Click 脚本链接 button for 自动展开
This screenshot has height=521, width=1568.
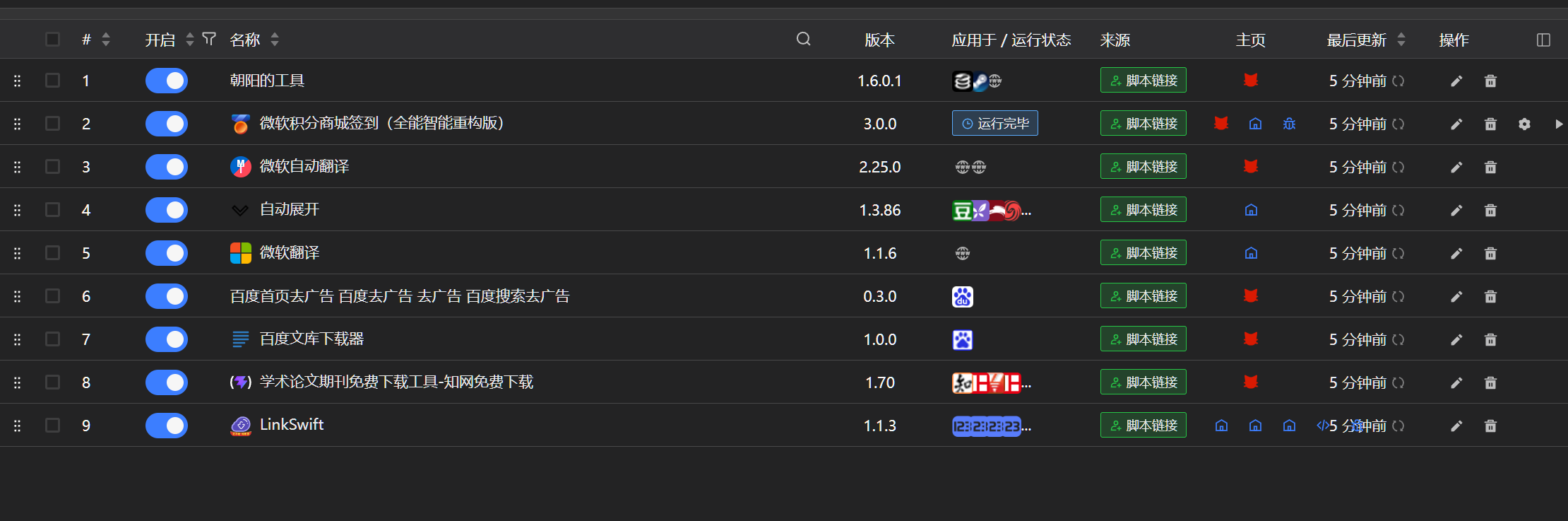tap(1144, 210)
